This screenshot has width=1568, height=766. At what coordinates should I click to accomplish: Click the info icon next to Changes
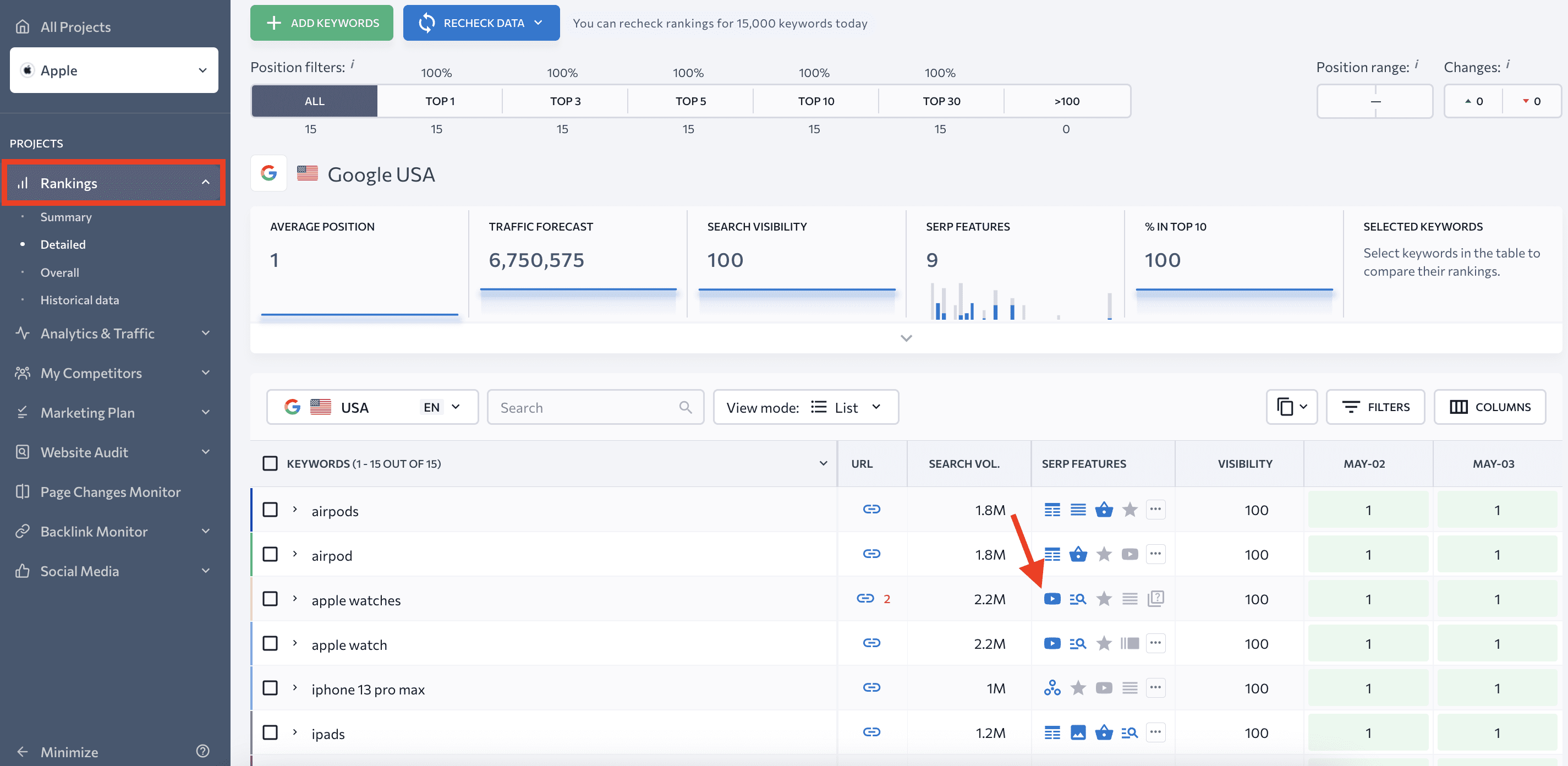click(1507, 64)
